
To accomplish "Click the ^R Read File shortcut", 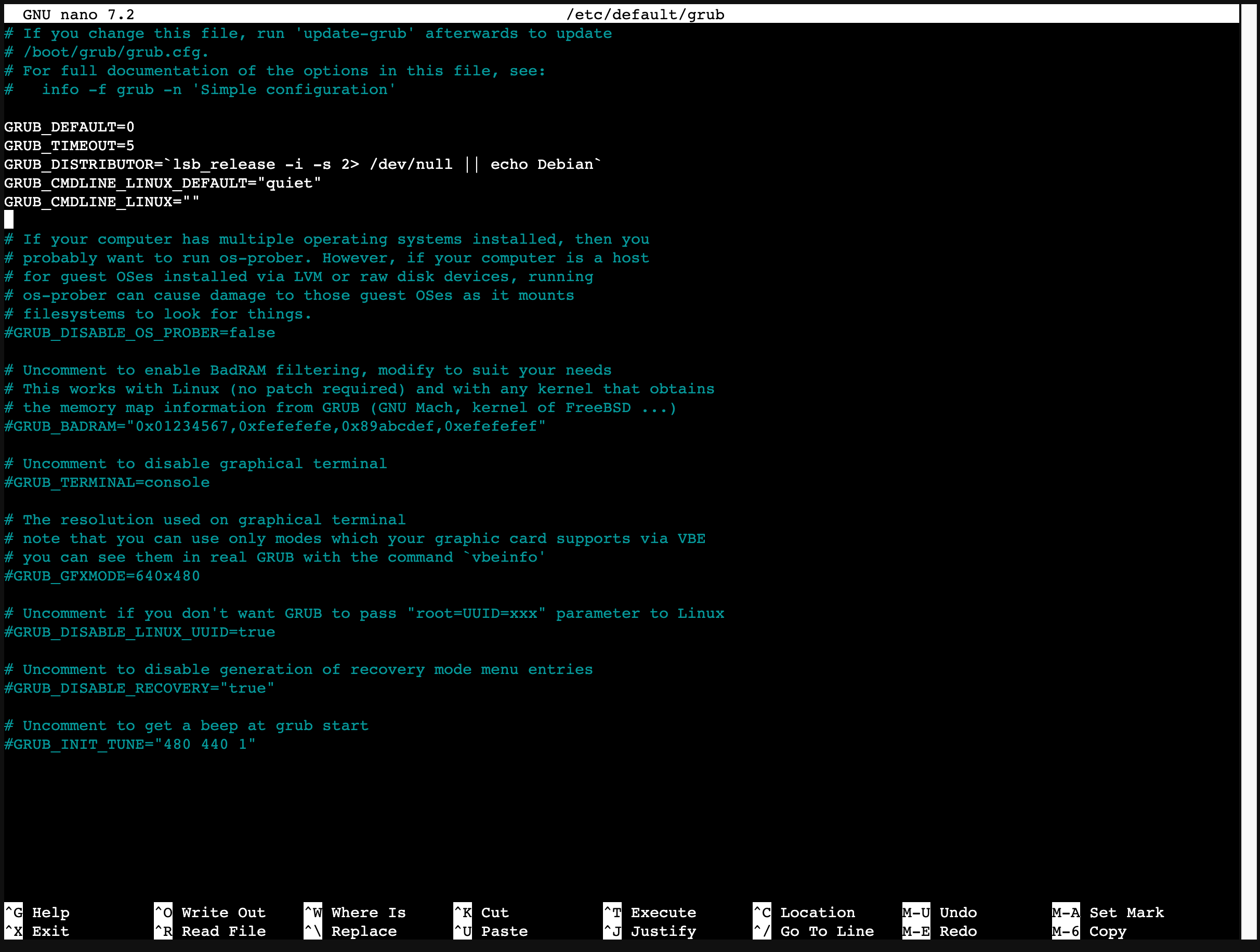I will pyautogui.click(x=209, y=931).
